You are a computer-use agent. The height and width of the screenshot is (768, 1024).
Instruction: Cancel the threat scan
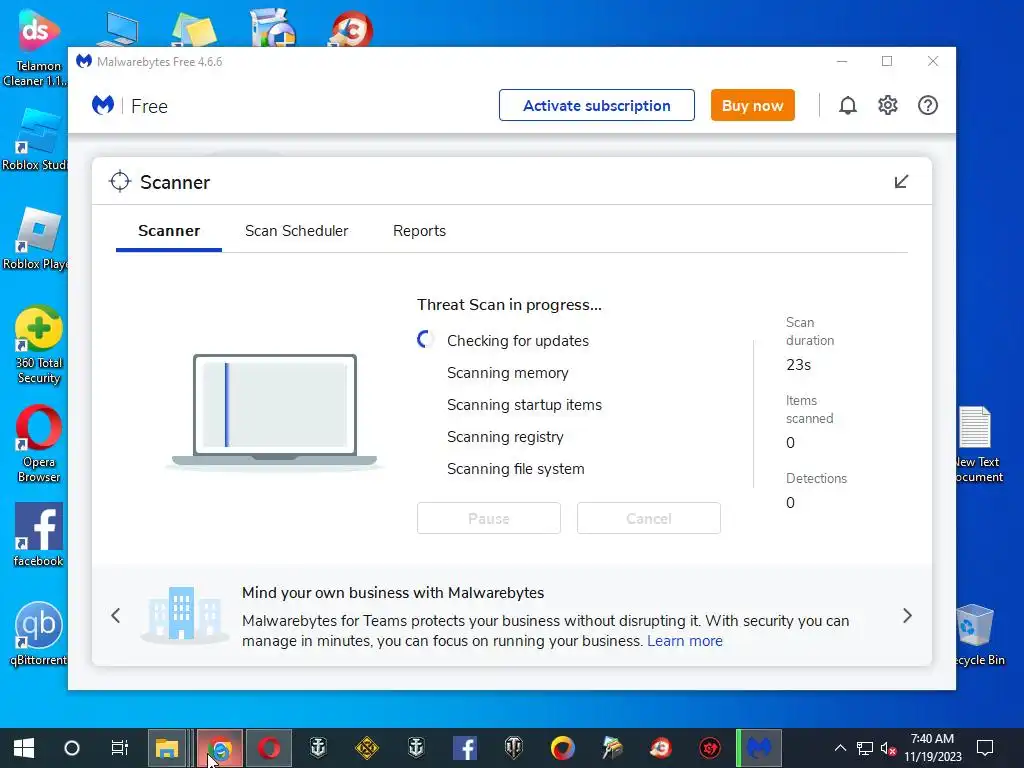click(x=648, y=519)
